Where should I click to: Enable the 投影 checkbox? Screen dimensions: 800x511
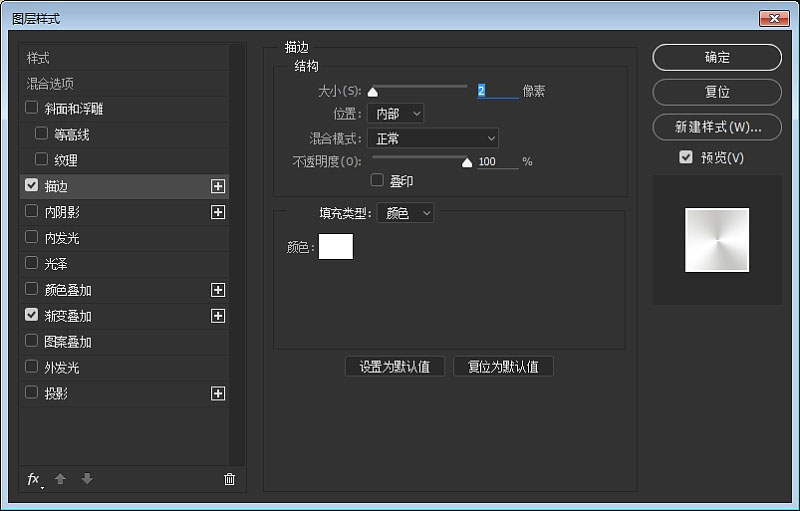(32, 392)
